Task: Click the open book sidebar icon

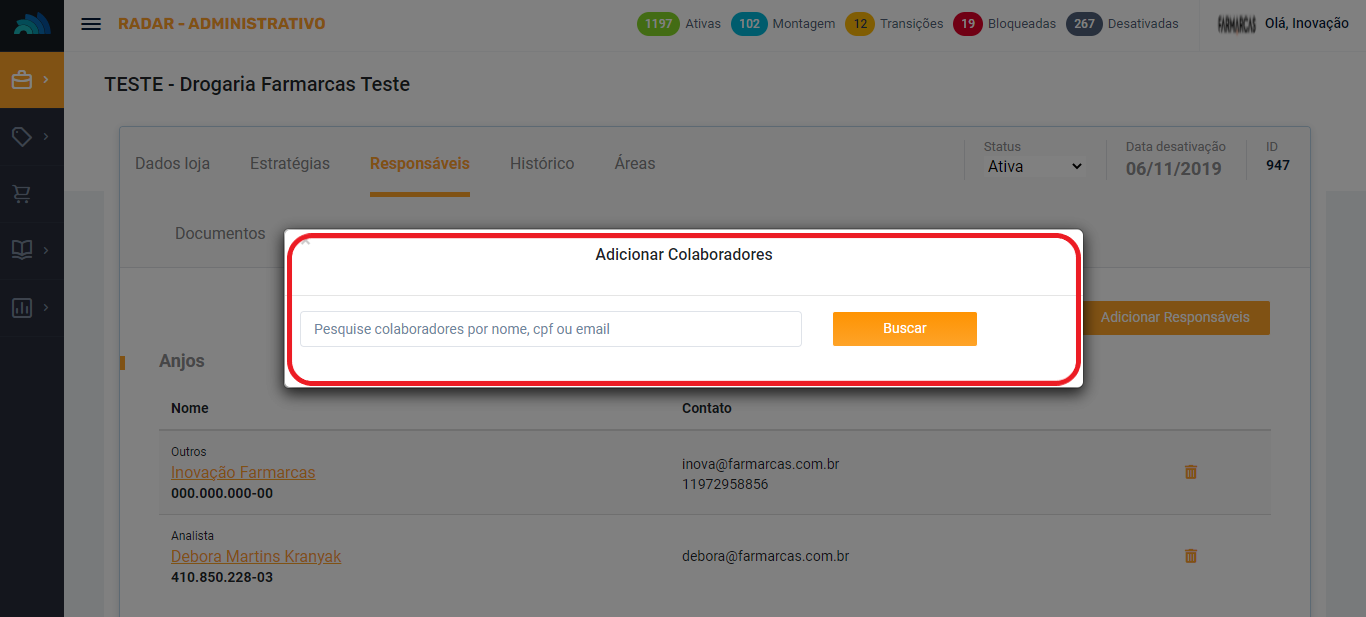Action: [x=22, y=250]
